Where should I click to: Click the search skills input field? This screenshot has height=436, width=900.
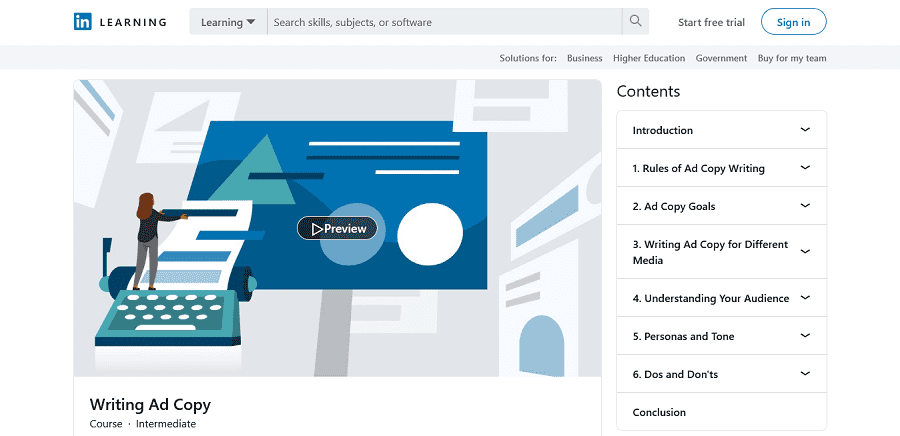click(x=444, y=22)
